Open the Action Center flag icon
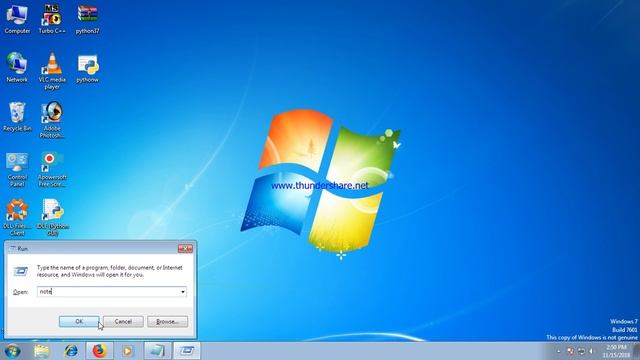Viewport: 640px width, 360px height. click(571, 351)
